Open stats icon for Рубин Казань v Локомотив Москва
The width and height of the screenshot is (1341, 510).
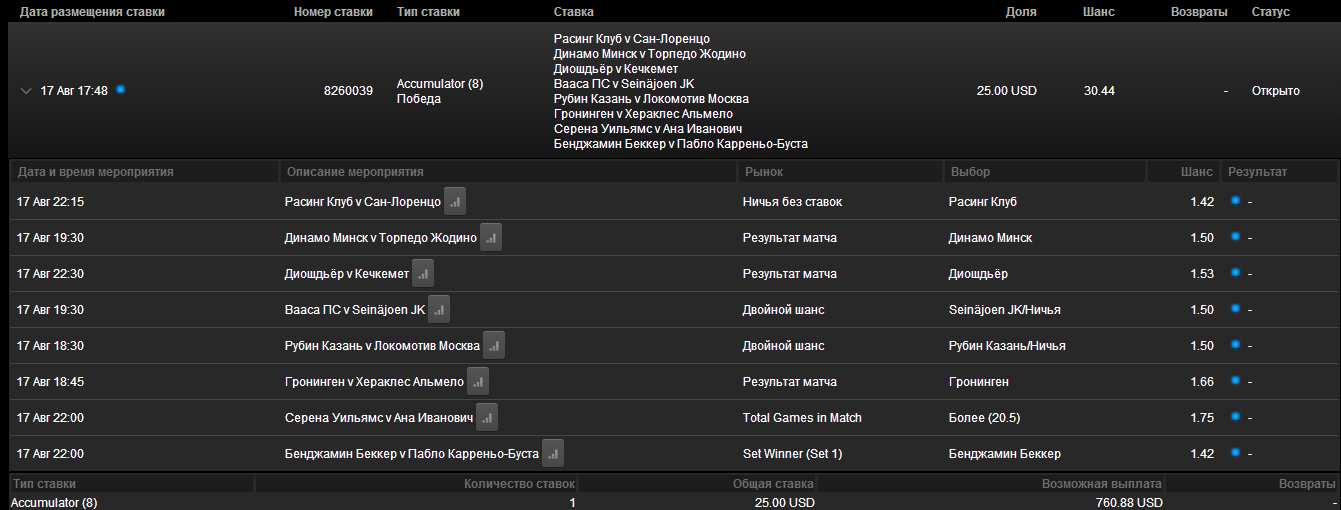[x=494, y=345]
